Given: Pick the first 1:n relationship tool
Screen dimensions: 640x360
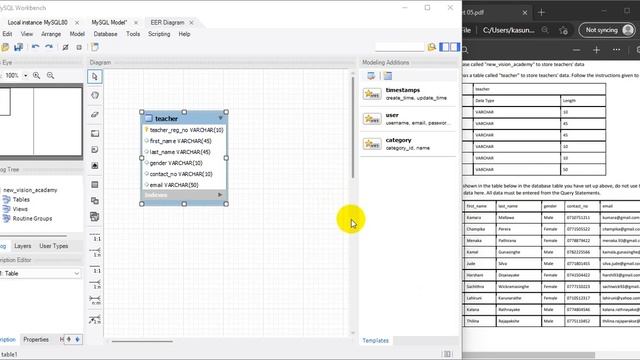Looking at the screenshot, I should coord(95,252).
